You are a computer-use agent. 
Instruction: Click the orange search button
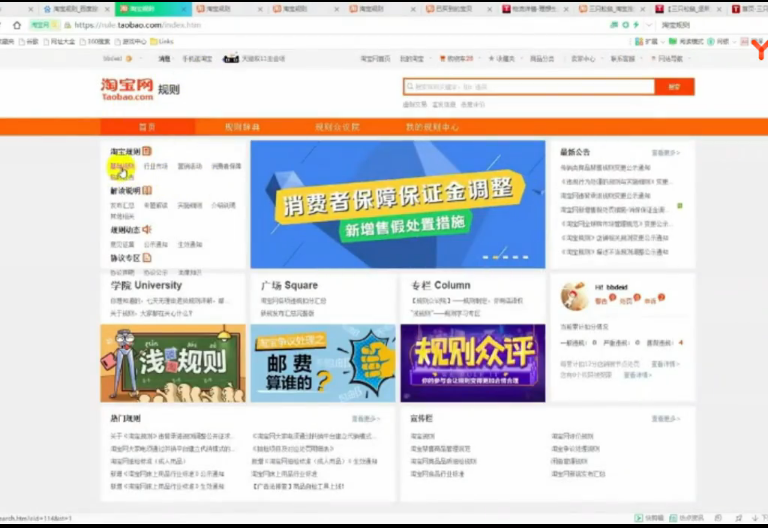(x=674, y=87)
